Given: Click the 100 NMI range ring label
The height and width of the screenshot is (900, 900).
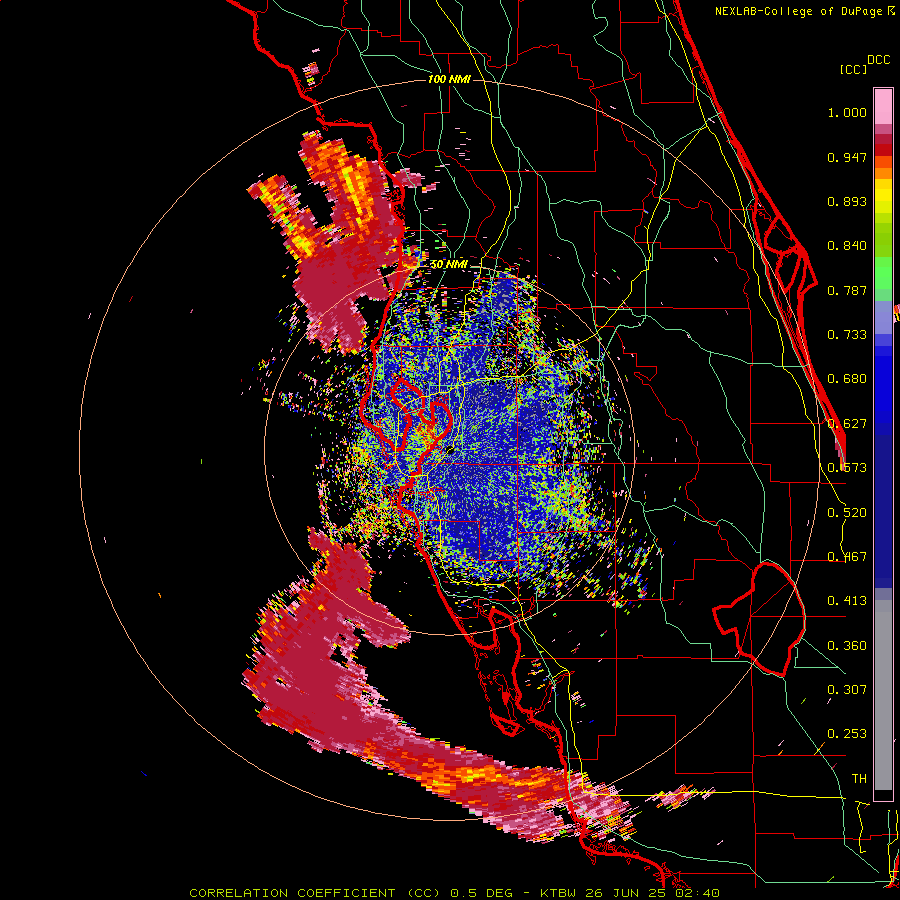Looking at the screenshot, I should coord(449,79).
